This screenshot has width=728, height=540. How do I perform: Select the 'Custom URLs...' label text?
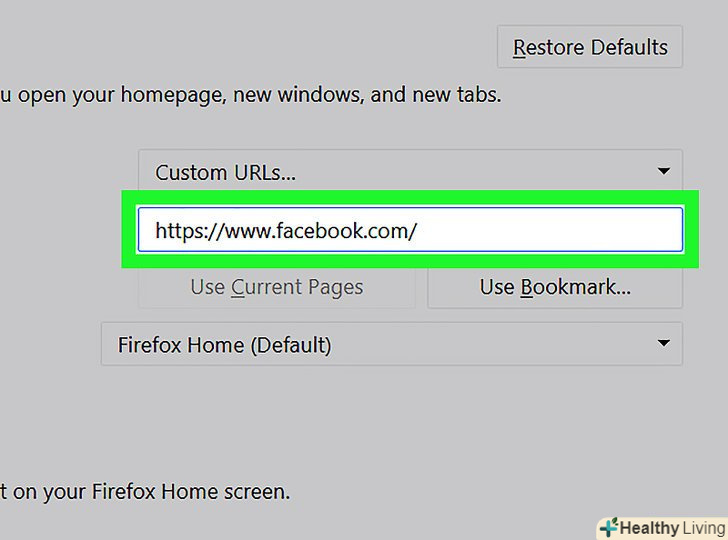[x=226, y=172]
